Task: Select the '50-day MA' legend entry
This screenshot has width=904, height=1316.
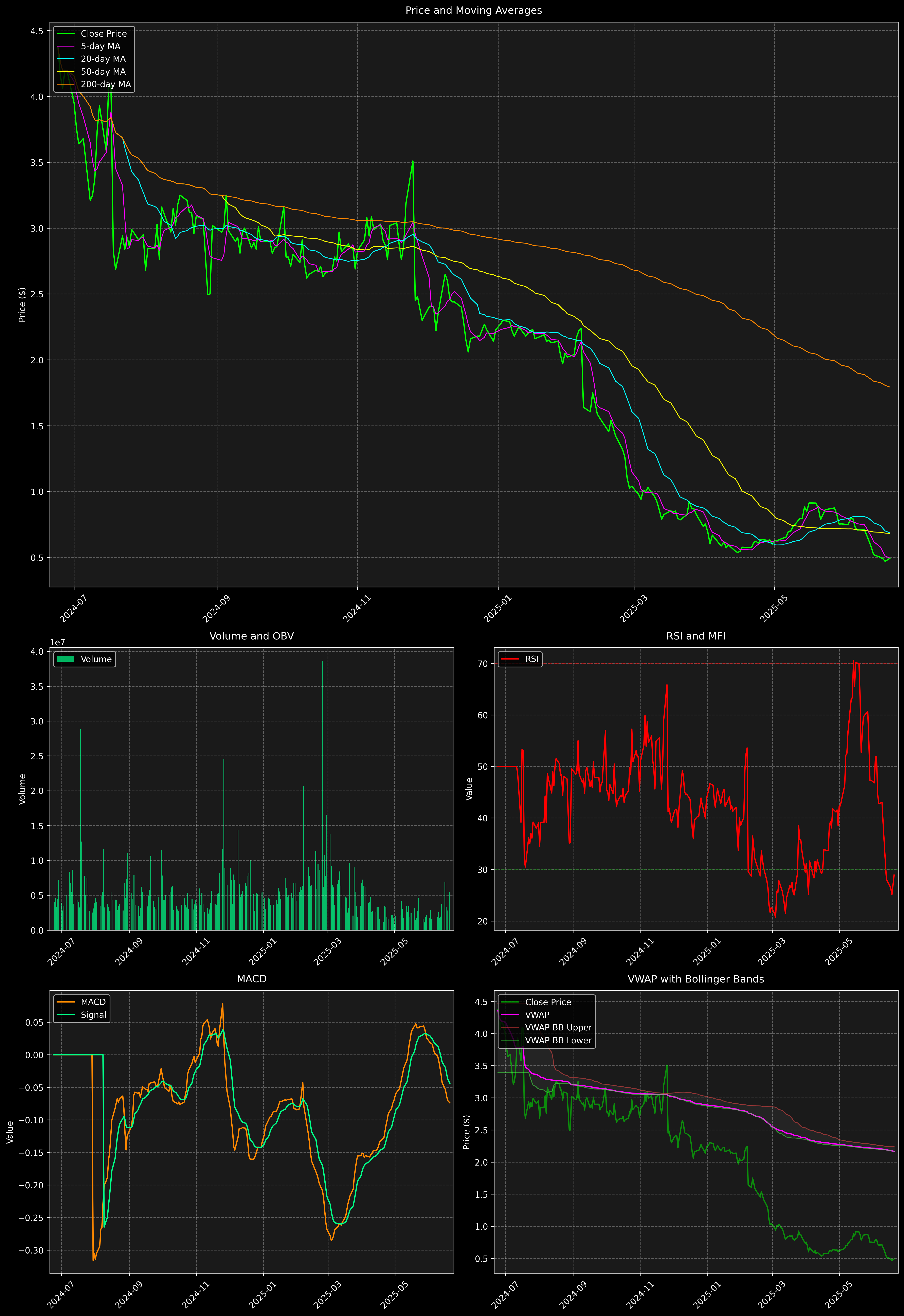Action: 103,72
